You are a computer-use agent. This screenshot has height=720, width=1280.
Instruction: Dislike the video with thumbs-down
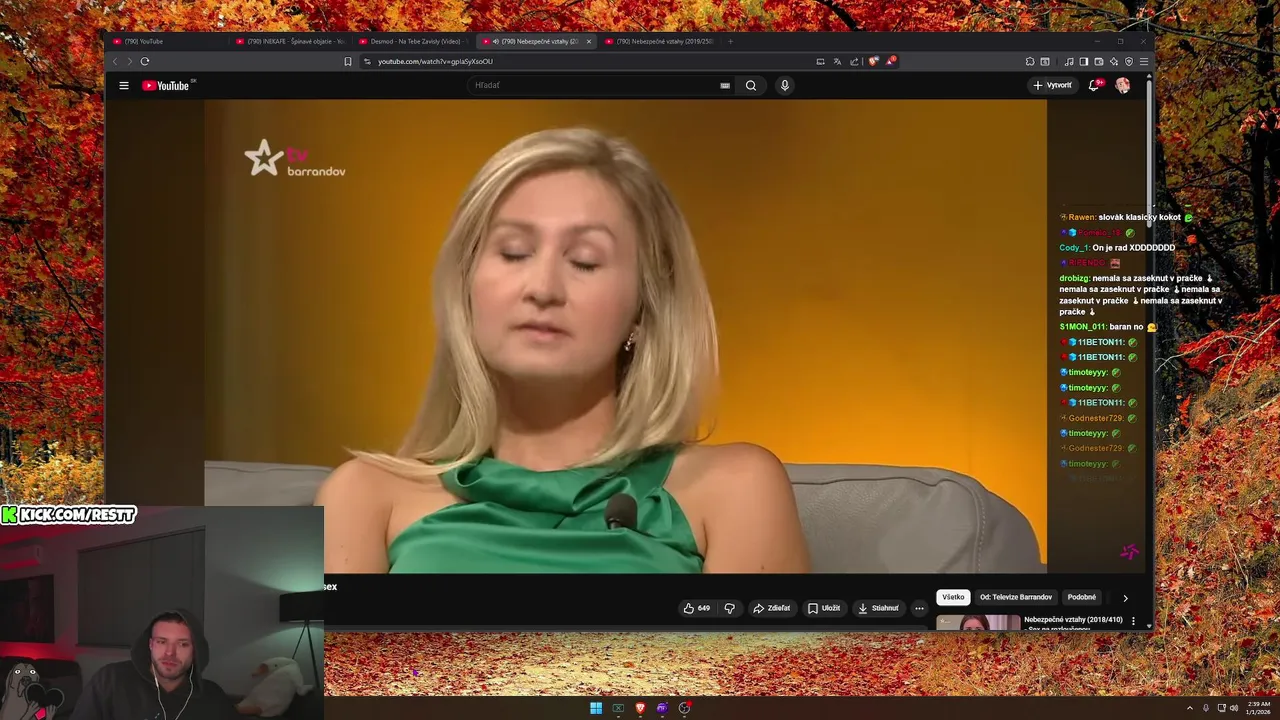tap(729, 608)
